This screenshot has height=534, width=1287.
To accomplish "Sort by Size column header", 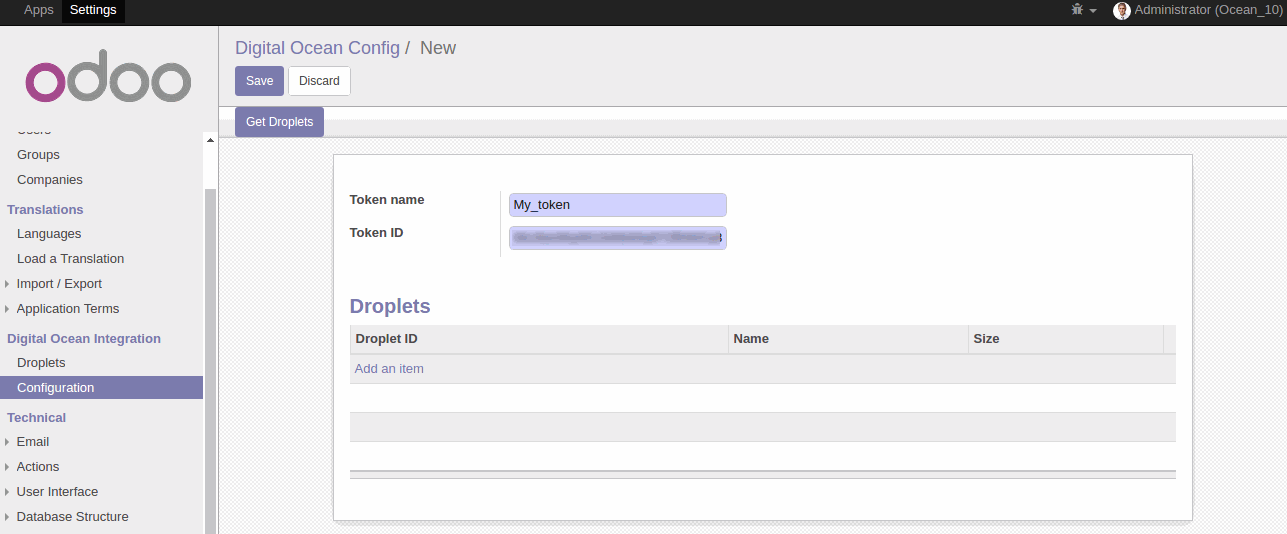I will (1066, 339).
